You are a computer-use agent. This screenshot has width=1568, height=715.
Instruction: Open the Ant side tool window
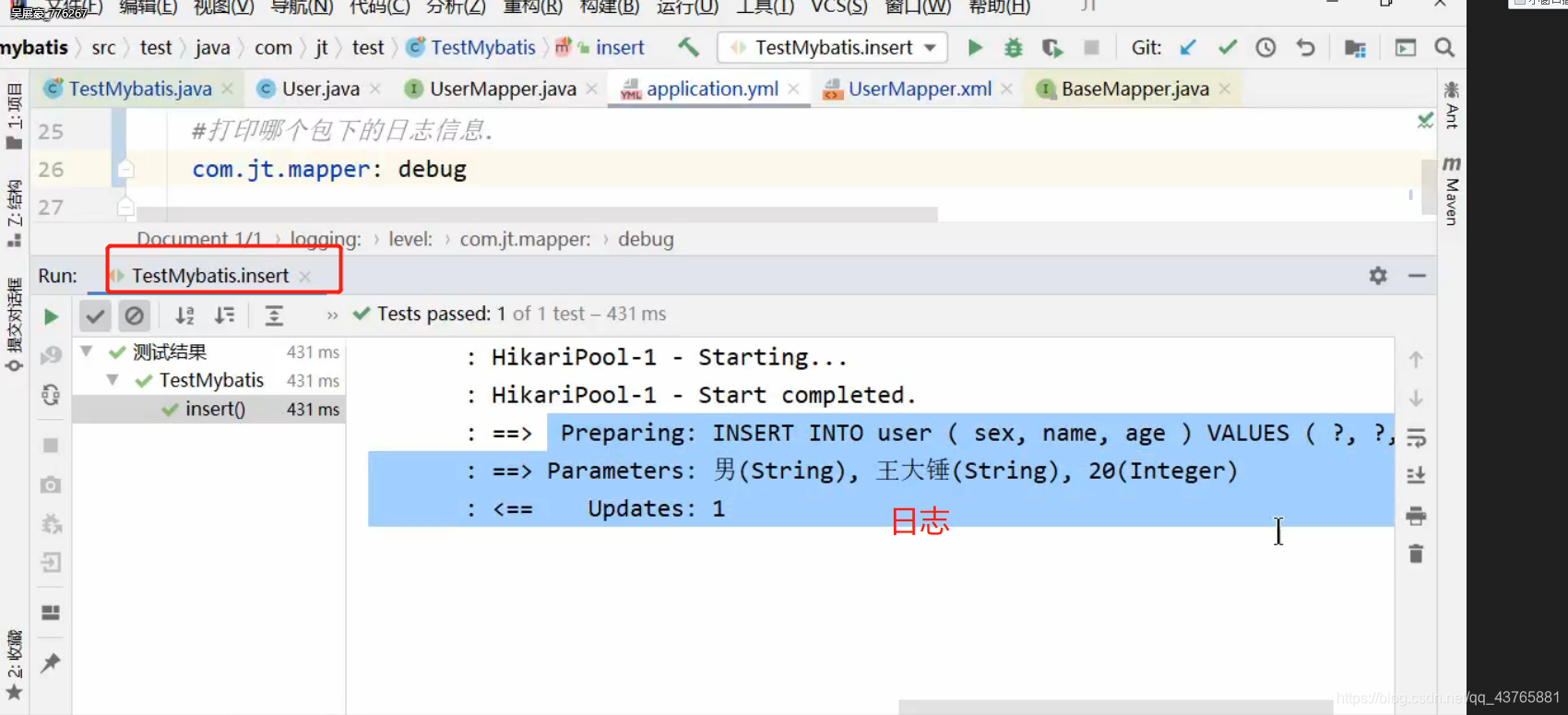click(1452, 104)
